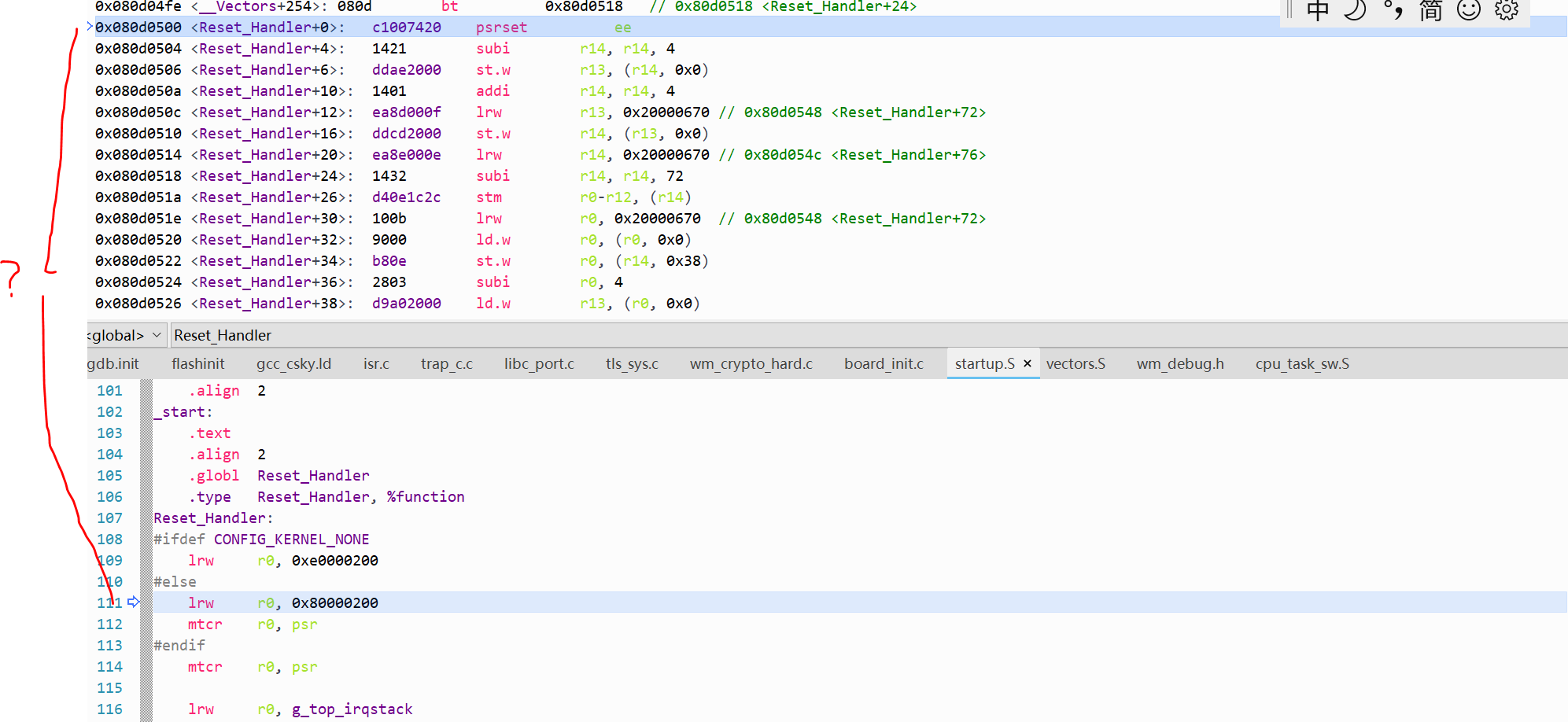Click the .globl Reset_Handler line

[279, 475]
